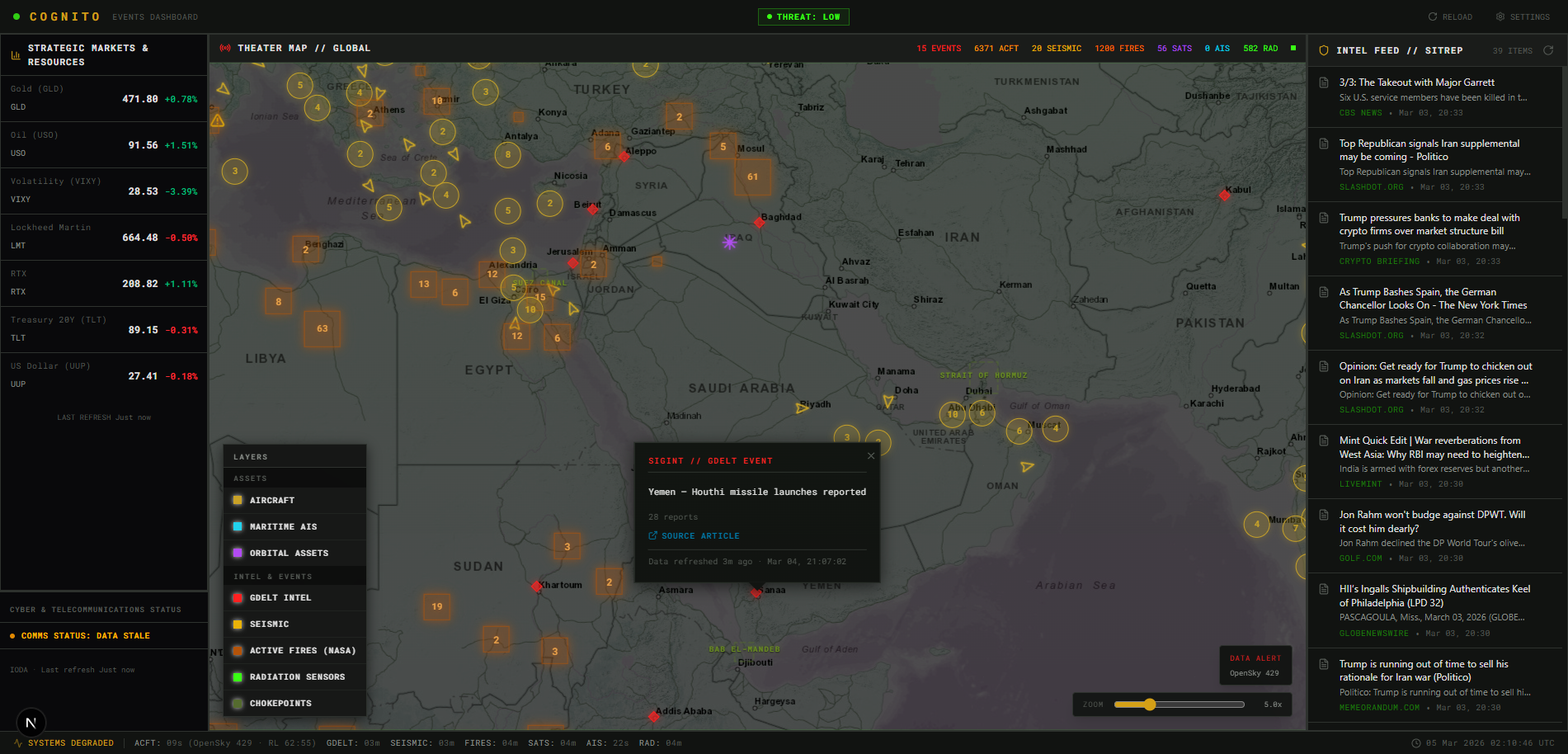The height and width of the screenshot is (754, 1568).
Task: Select the purple satellite marker over Iraq
Action: point(729,242)
